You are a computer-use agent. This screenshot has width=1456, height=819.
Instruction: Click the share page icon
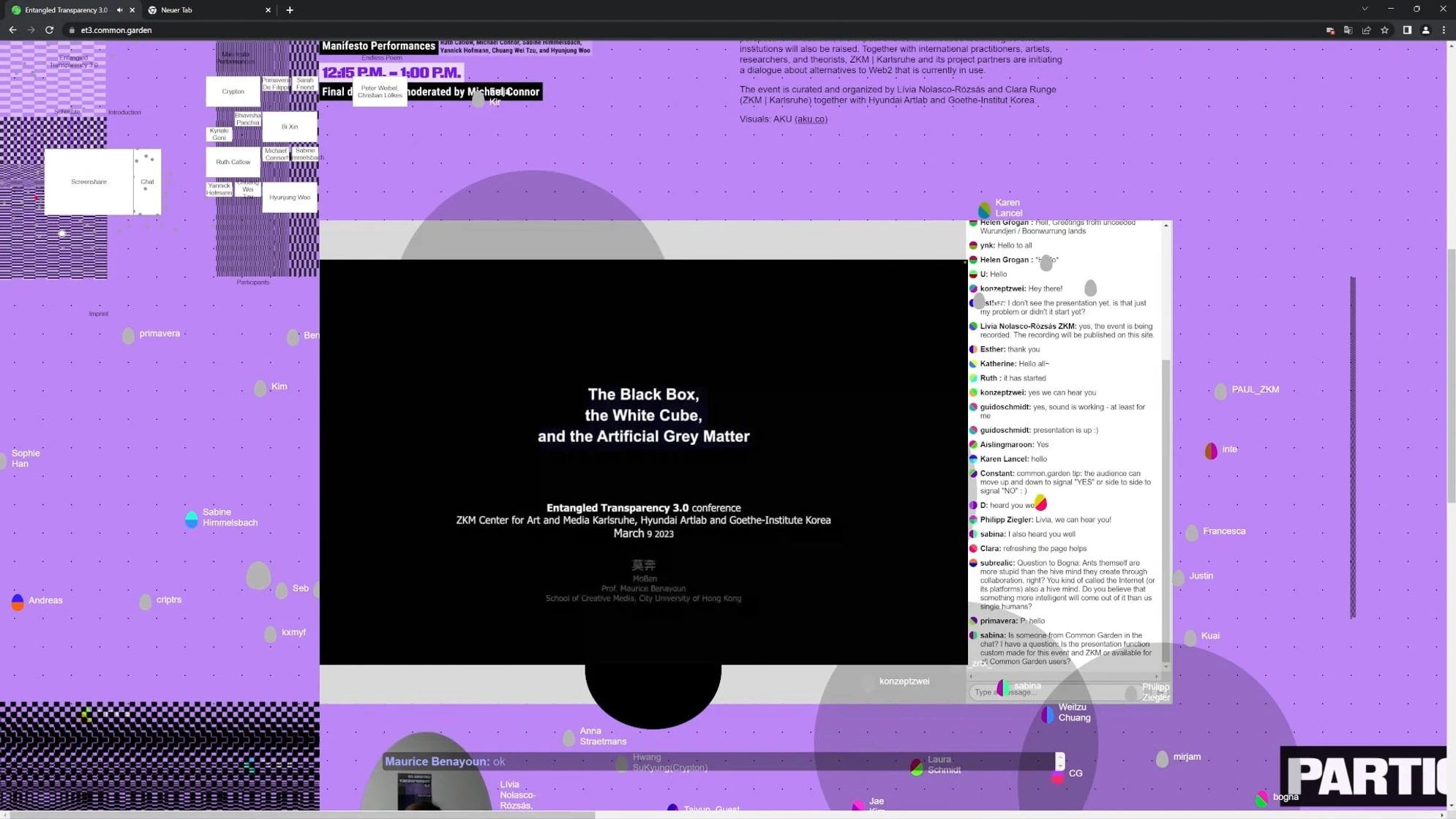tap(1366, 30)
